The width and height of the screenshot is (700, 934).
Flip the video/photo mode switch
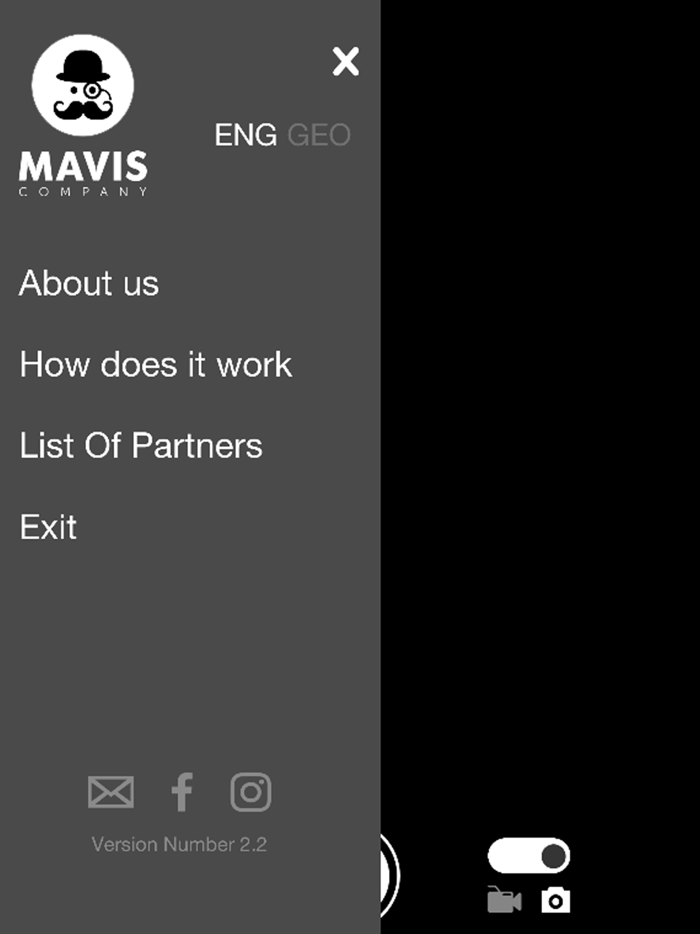tap(528, 855)
